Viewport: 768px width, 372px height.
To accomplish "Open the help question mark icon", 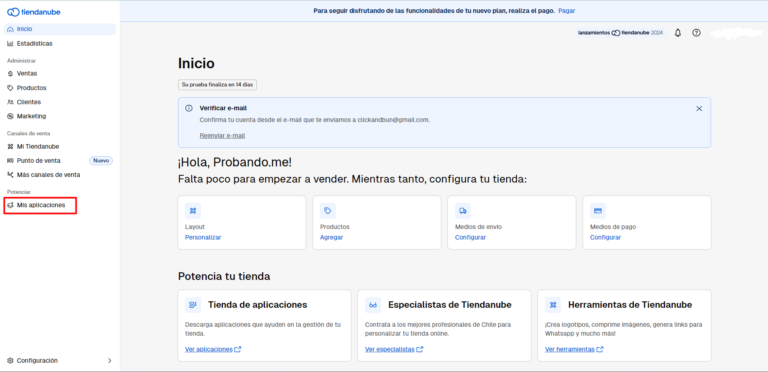I will 696,33.
